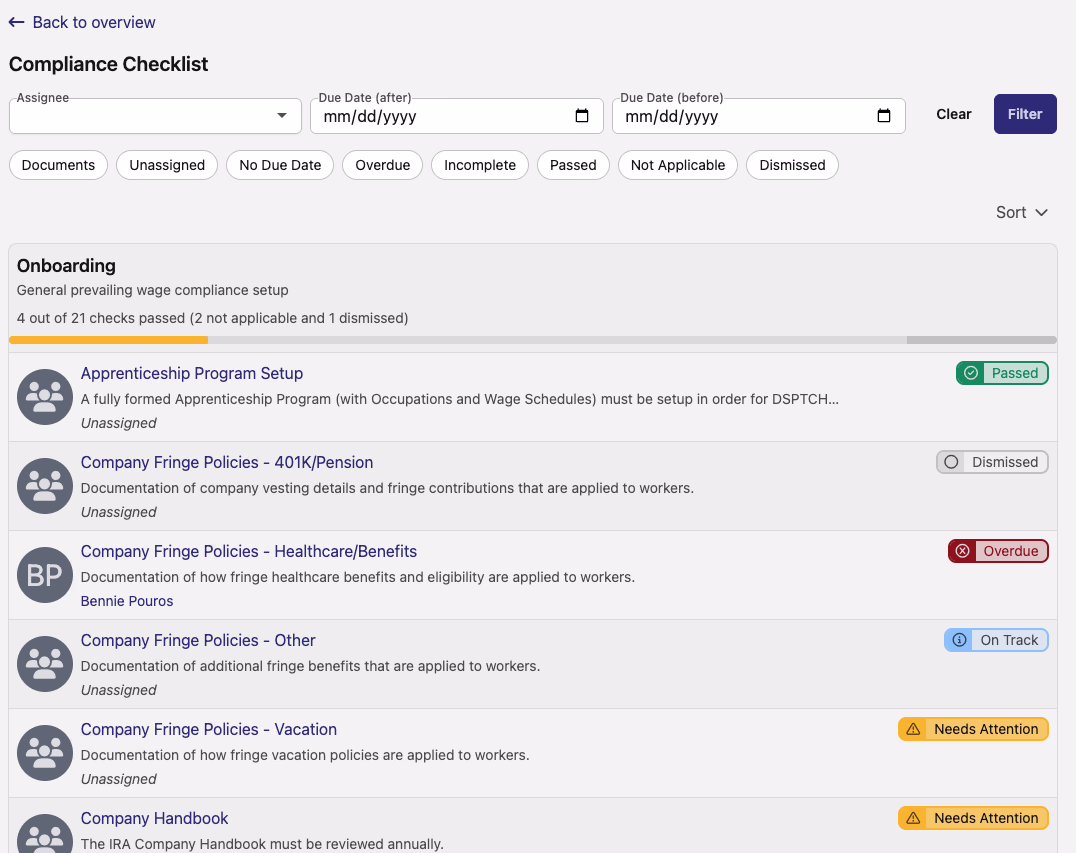This screenshot has height=853, width=1076.
Task: Click group avatar for 401K/Pension policy
Action: 45,486
